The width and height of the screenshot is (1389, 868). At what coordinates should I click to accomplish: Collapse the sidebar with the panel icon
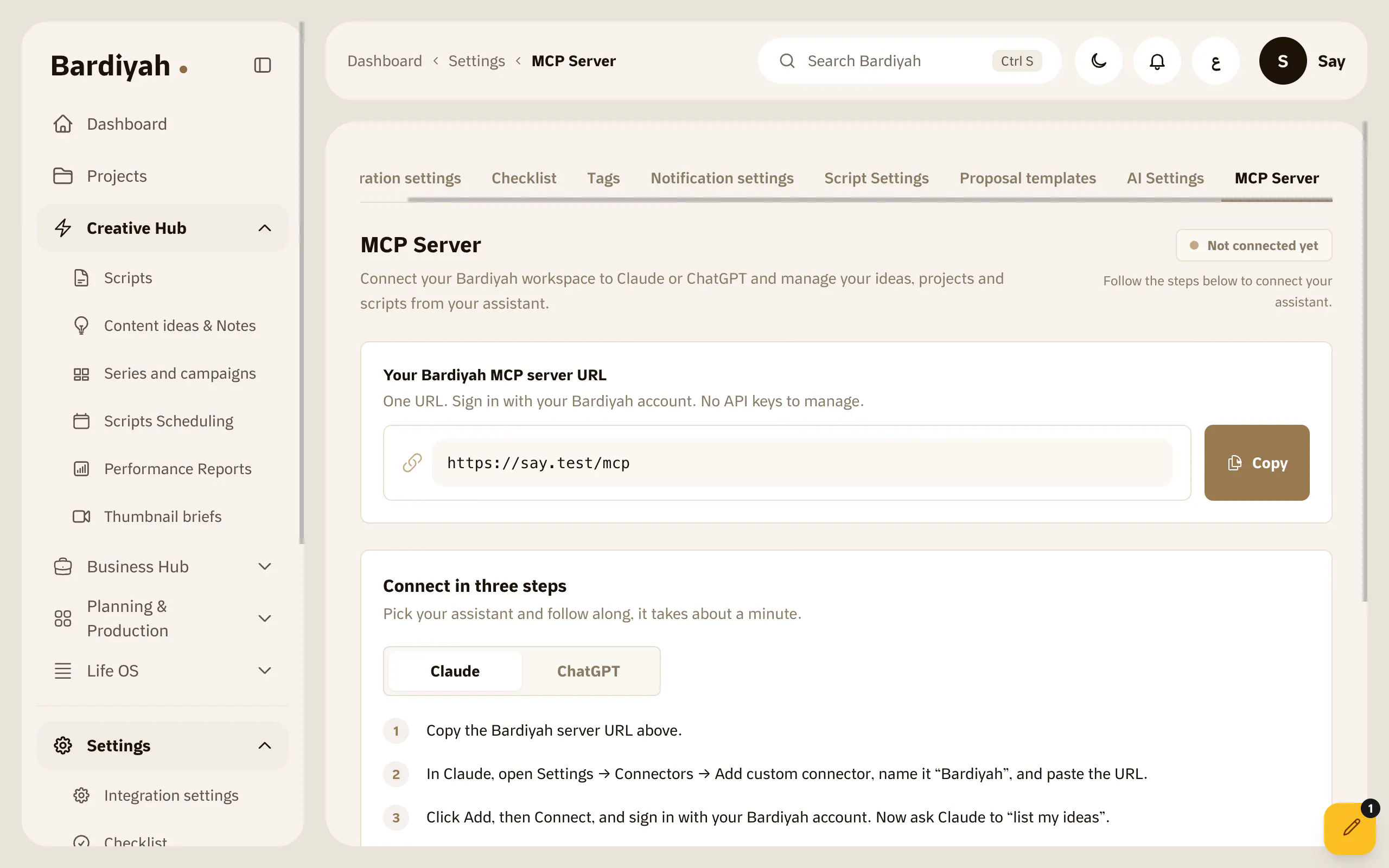(x=262, y=65)
